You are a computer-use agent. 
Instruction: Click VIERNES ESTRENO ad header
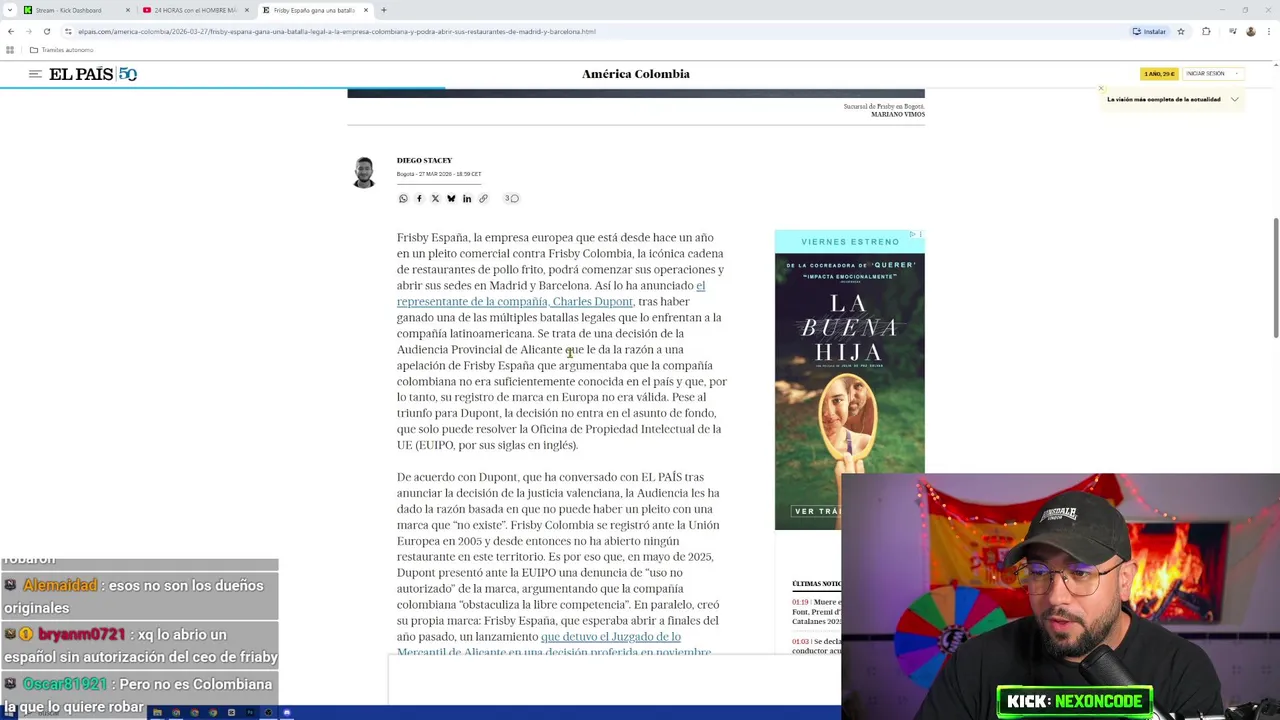(850, 242)
